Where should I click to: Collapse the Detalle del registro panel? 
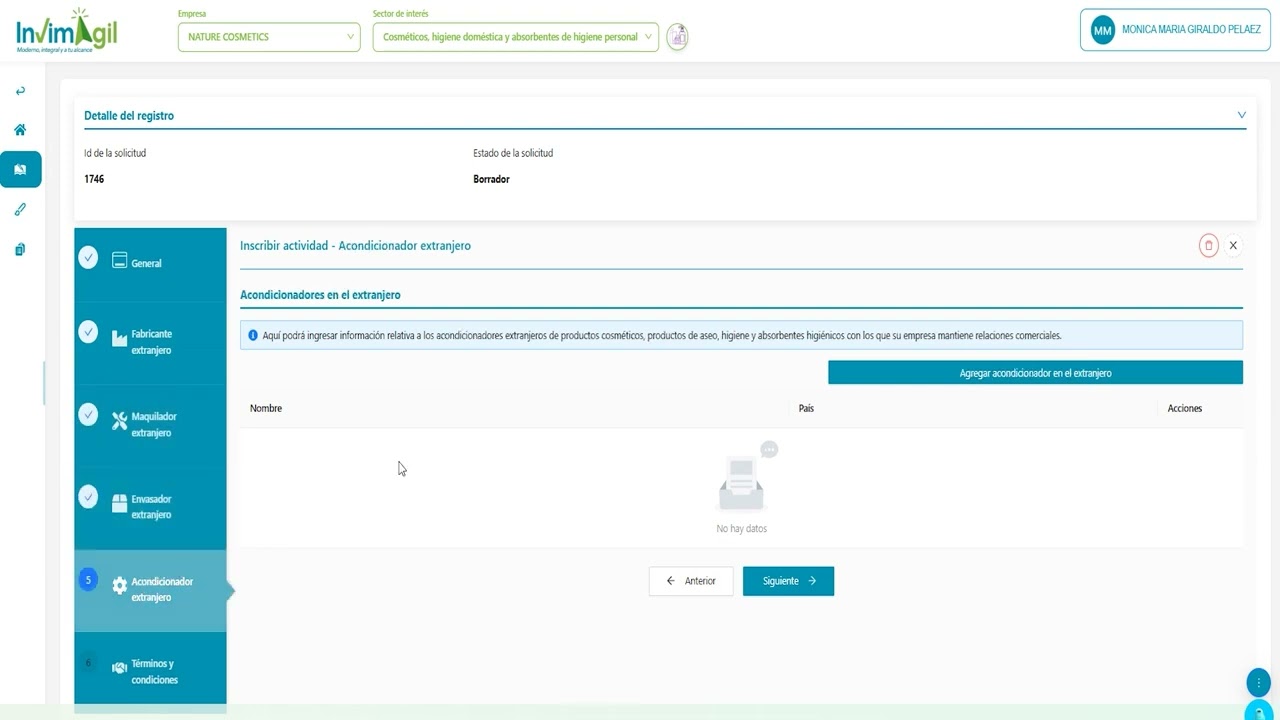pos(1241,115)
